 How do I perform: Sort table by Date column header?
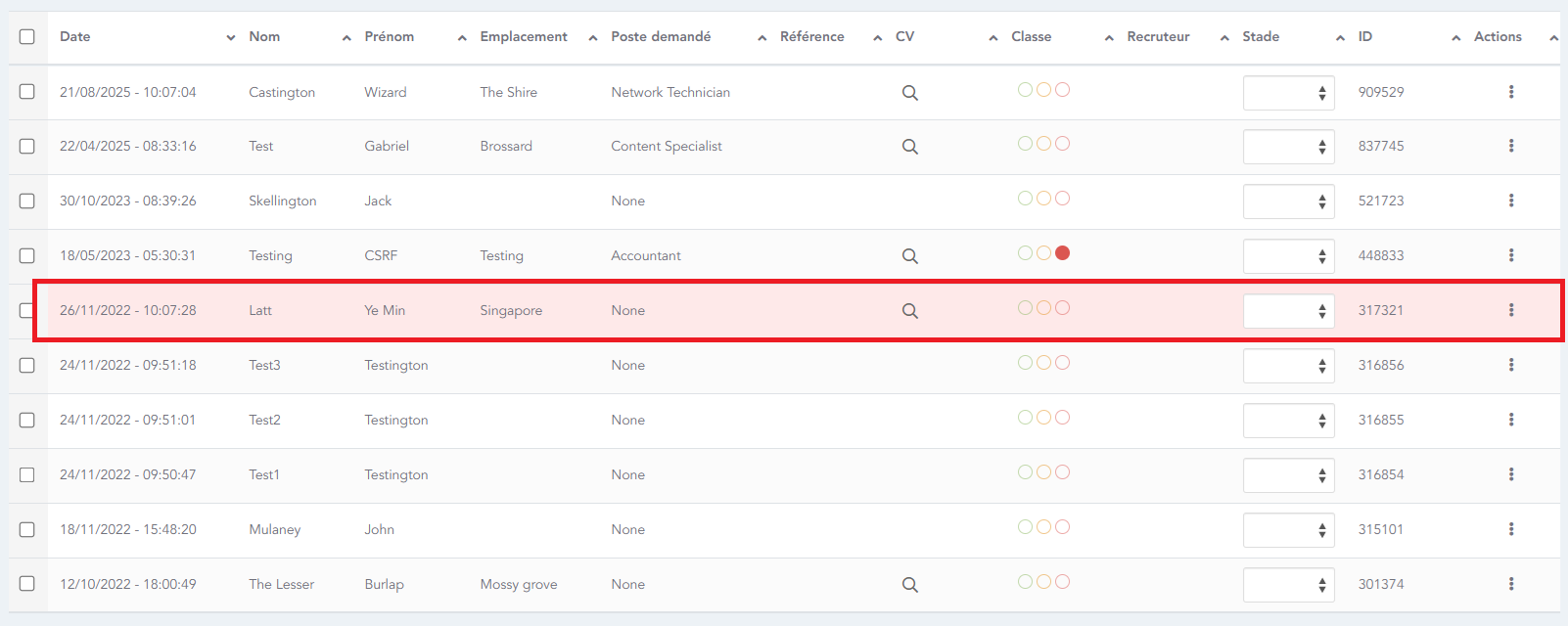click(75, 36)
